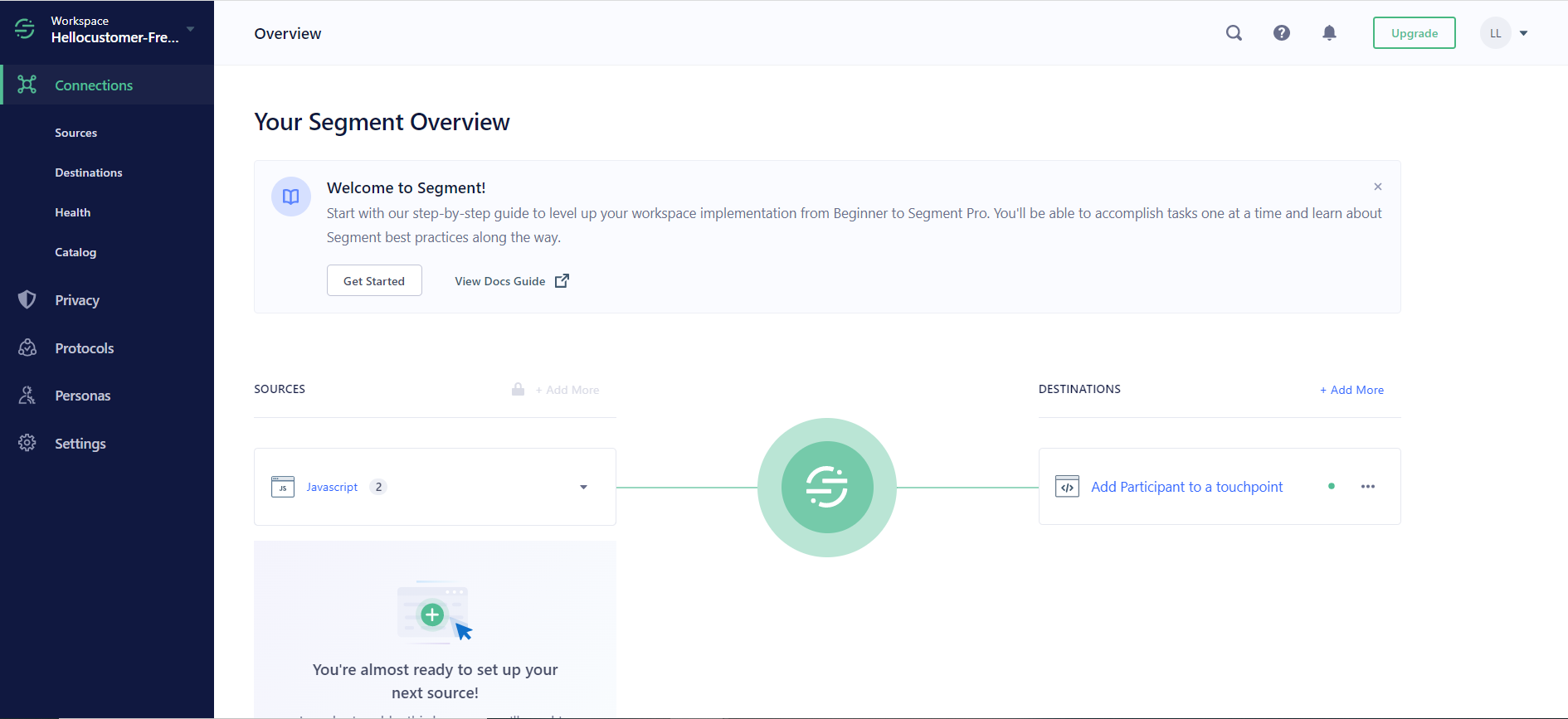Open the Personas section
1568x719 pixels.
83,396
